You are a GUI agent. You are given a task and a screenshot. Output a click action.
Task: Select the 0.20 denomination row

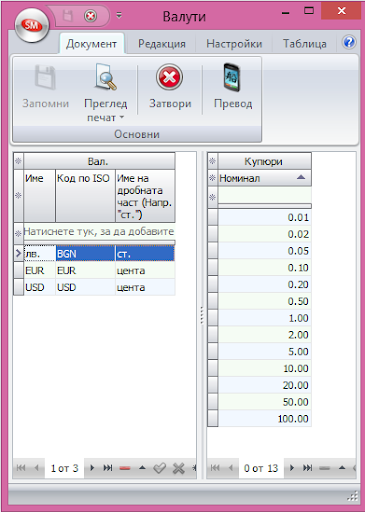coord(264,284)
